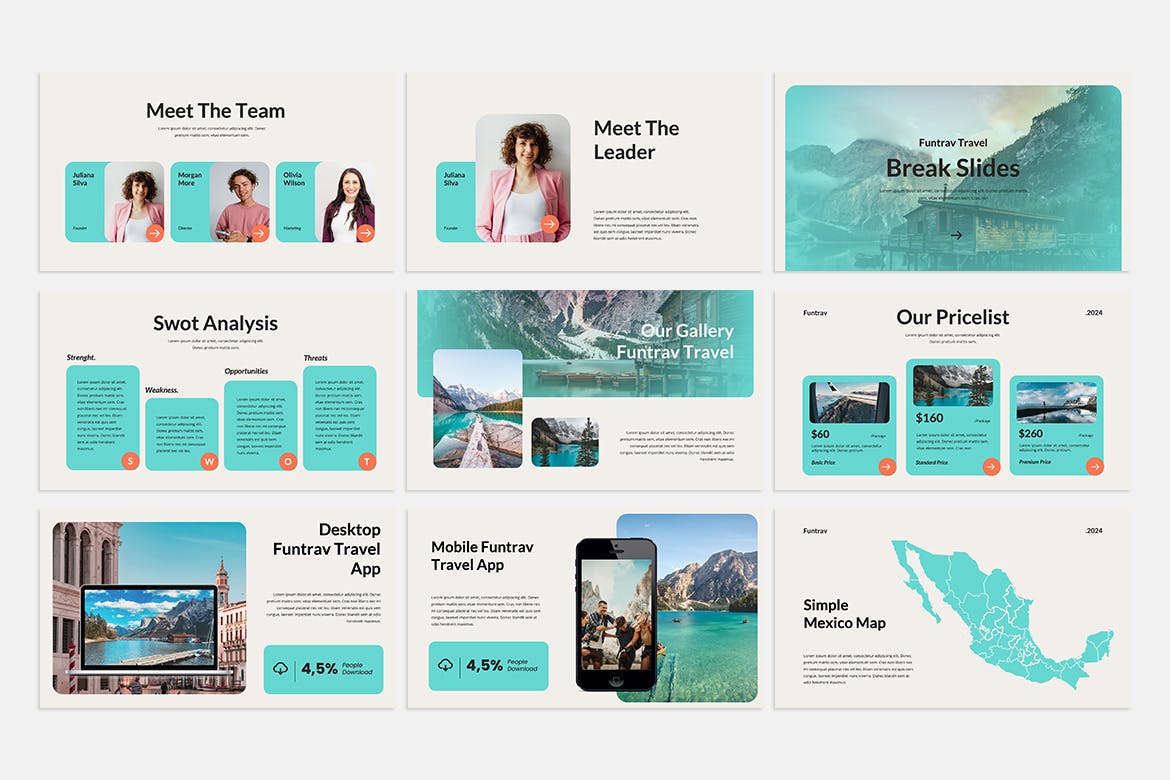Select the orange S circle under Strength
The width and height of the screenshot is (1170, 780).
[129, 461]
